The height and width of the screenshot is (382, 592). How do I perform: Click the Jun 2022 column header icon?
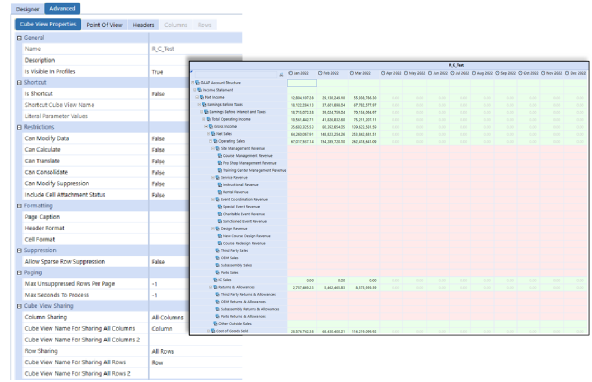430,73
